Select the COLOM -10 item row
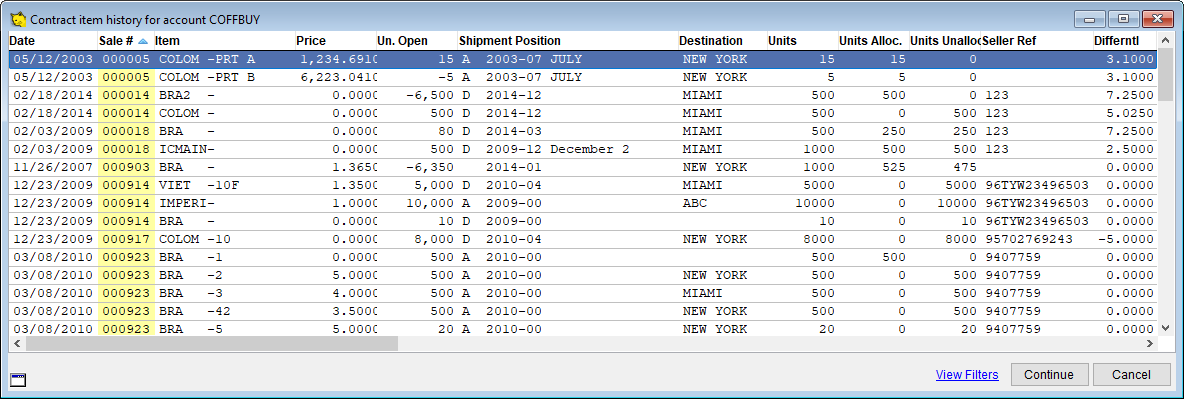This screenshot has width=1184, height=399. pos(582,240)
